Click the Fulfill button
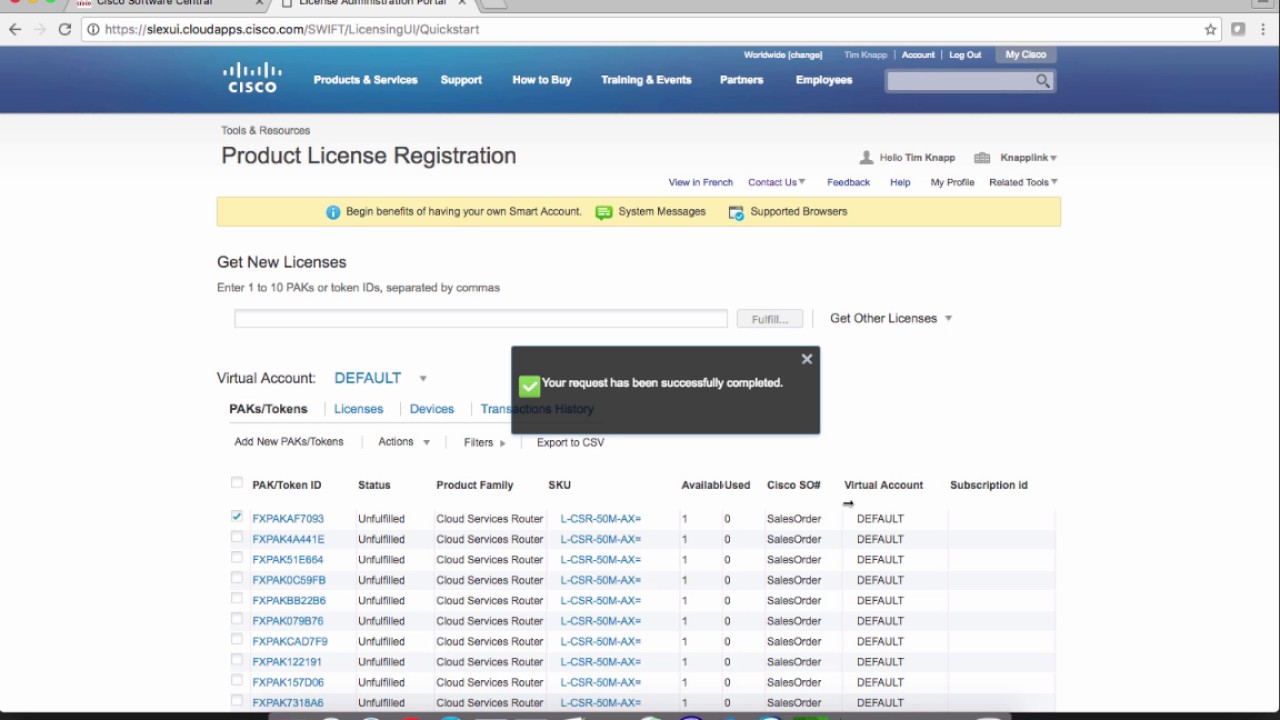 point(770,319)
